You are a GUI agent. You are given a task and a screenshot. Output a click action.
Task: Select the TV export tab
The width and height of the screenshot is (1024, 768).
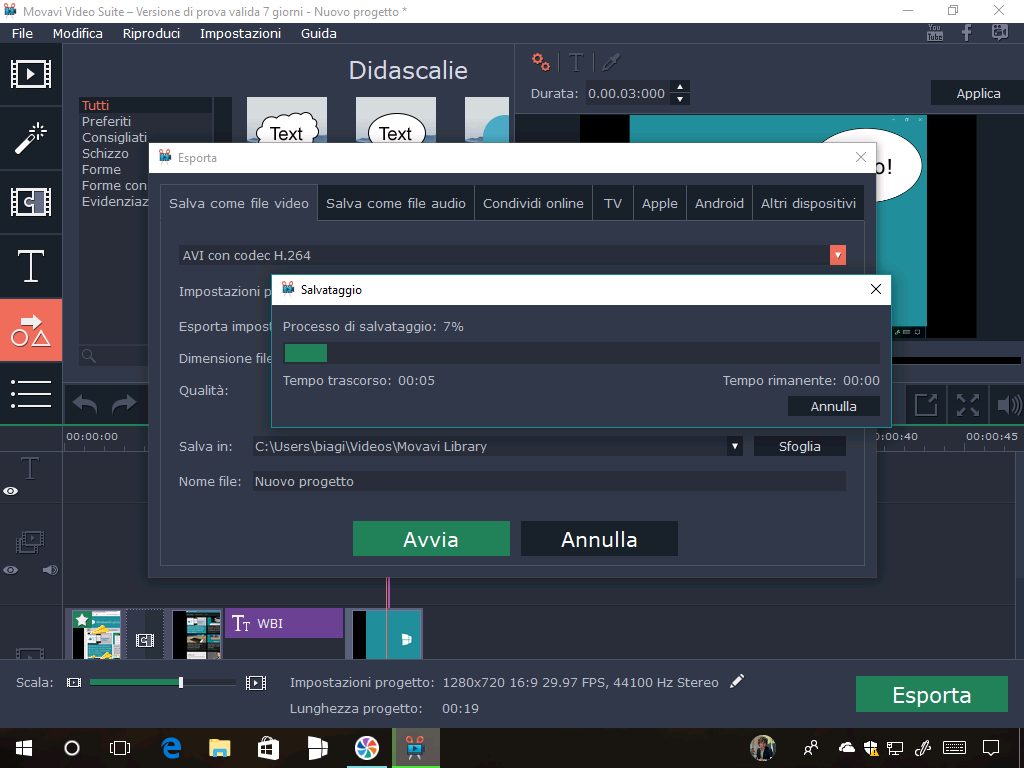pyautogui.click(x=613, y=203)
